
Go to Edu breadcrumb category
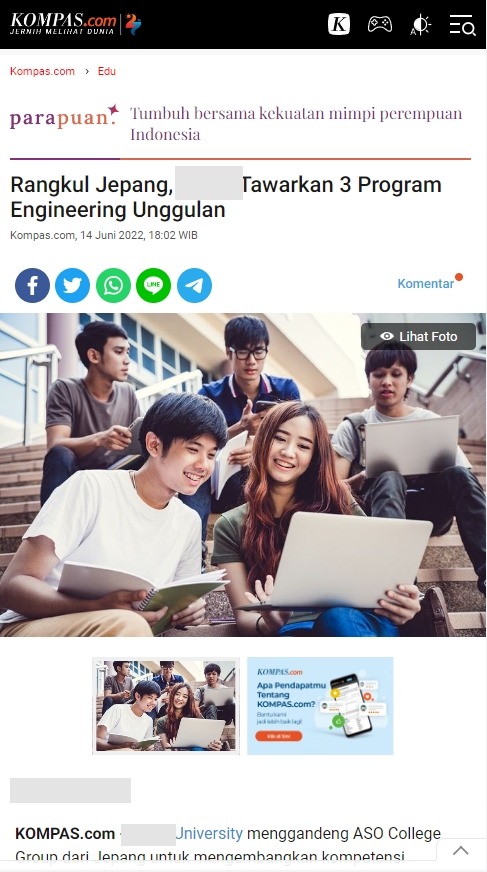(x=107, y=71)
